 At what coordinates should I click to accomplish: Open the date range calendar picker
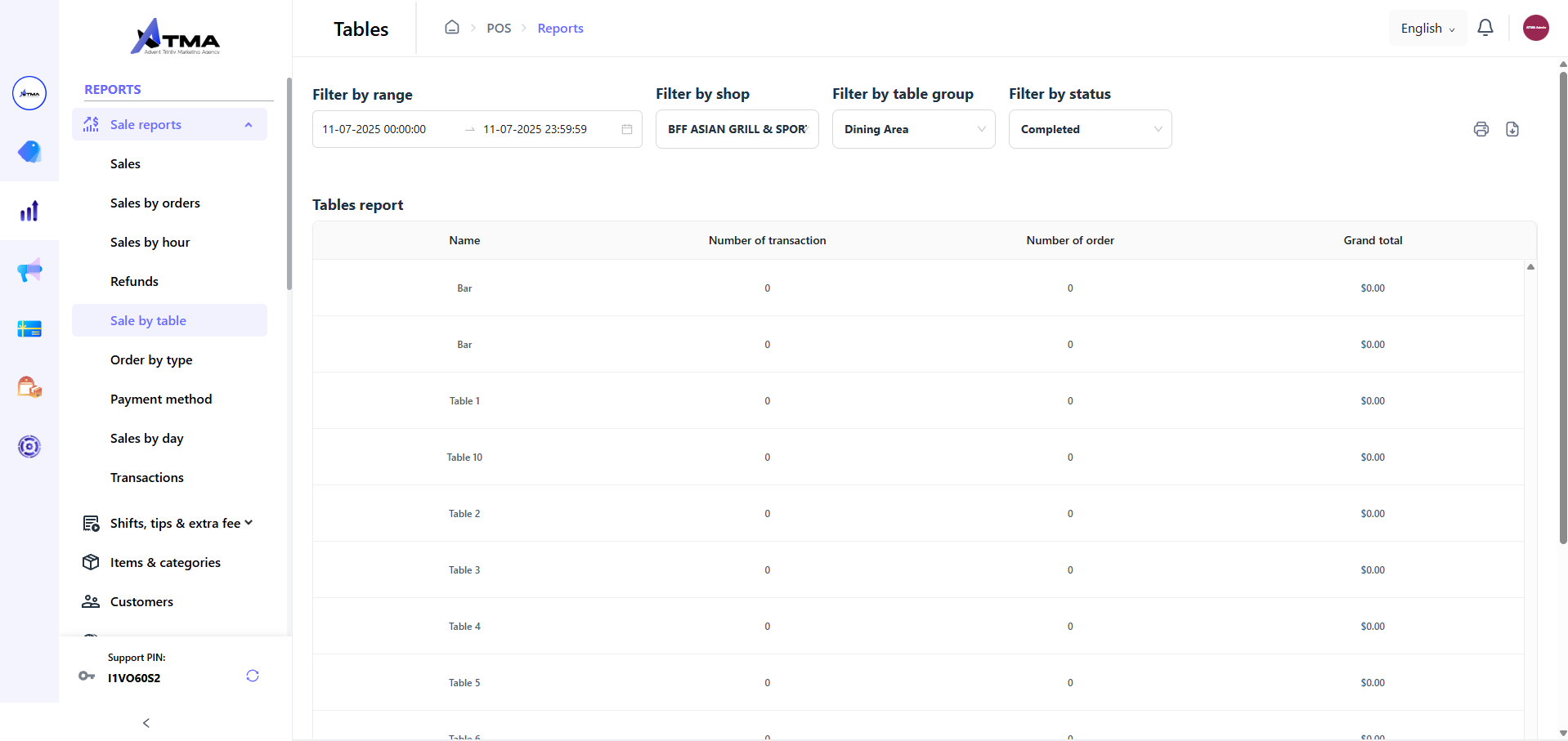626,129
